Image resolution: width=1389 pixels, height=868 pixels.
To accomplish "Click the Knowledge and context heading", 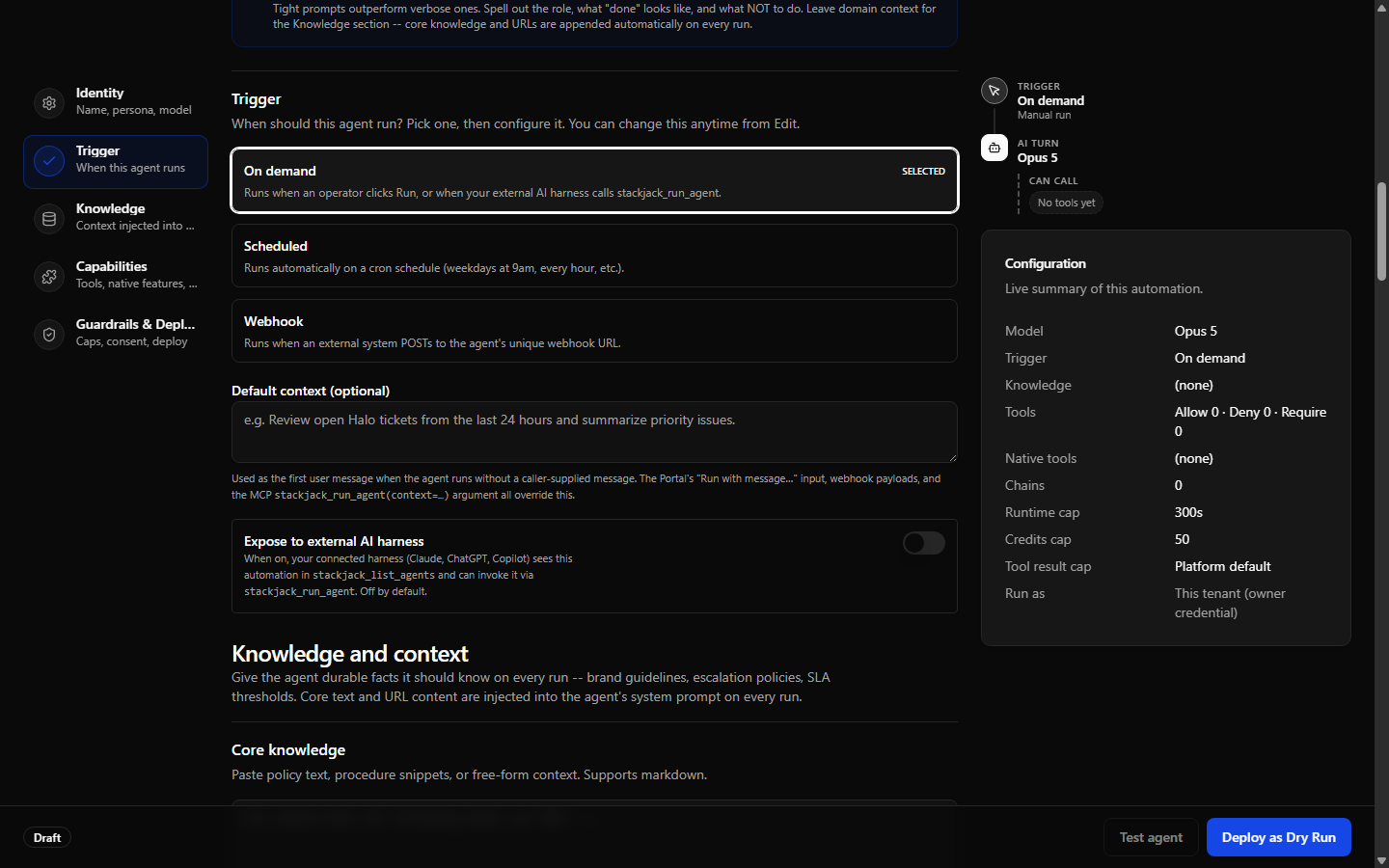I will pyautogui.click(x=350, y=654).
